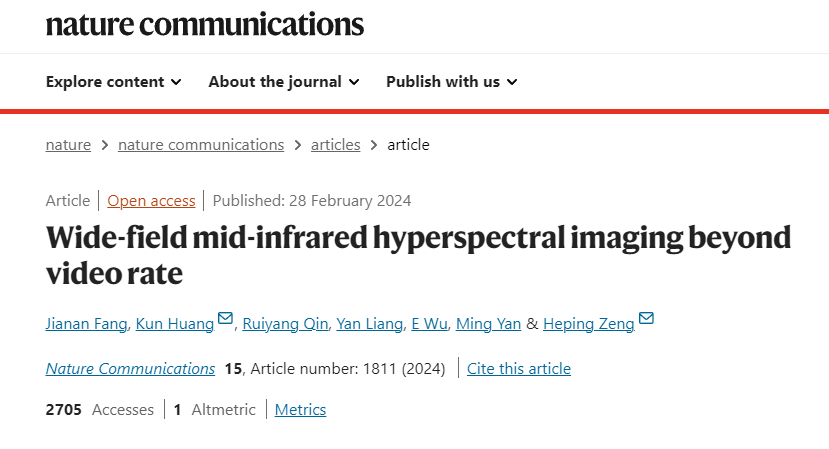Expand the About the journal chevron
This screenshot has height=449, width=829.
point(354,82)
